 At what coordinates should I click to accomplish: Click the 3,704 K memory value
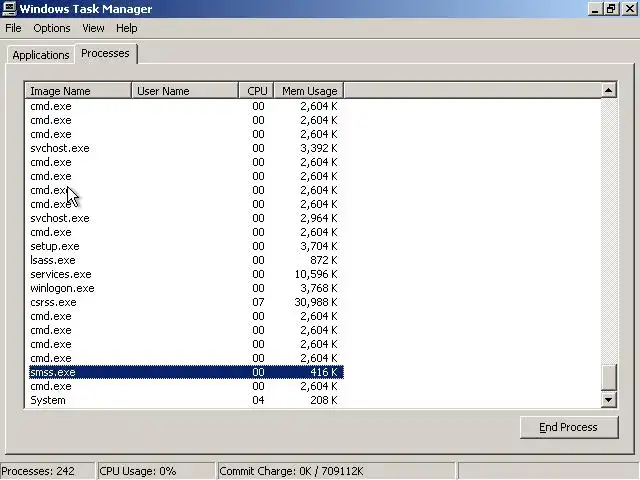point(319,247)
